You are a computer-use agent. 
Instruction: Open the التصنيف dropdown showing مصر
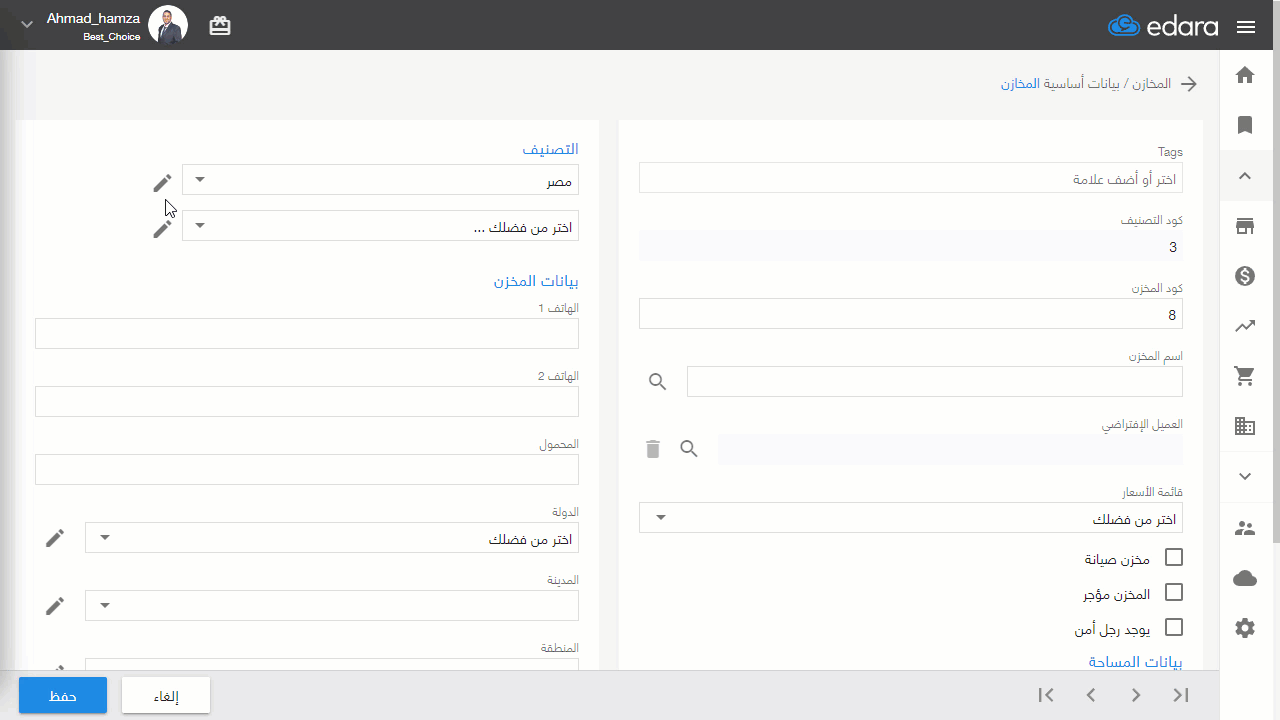click(380, 180)
